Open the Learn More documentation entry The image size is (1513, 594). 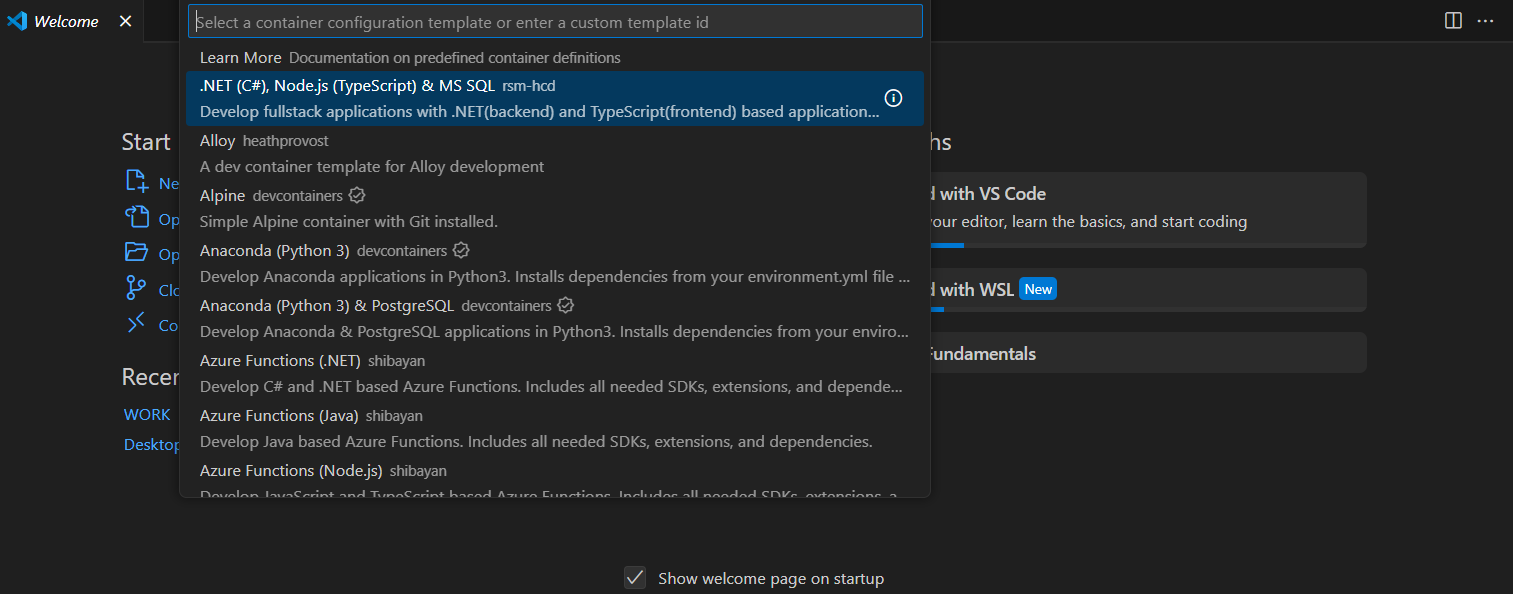(240, 57)
